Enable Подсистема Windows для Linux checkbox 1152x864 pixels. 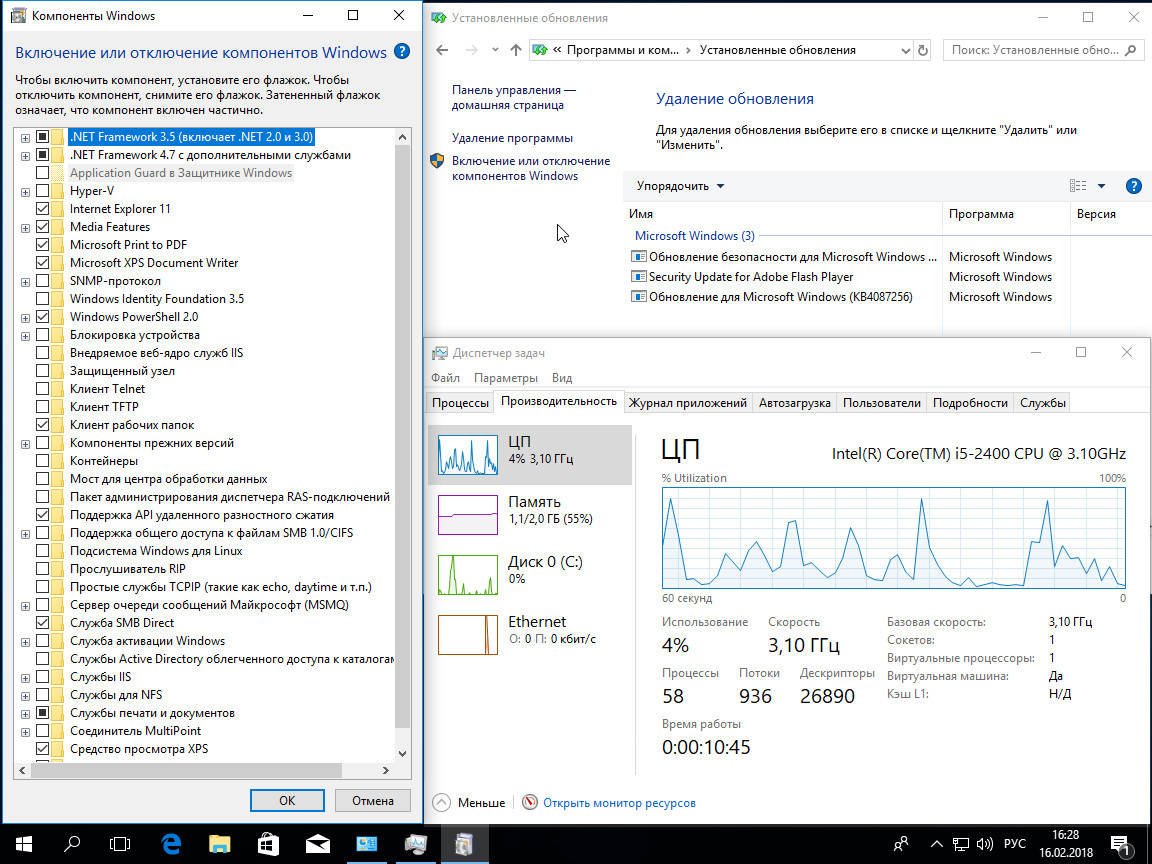(x=43, y=551)
